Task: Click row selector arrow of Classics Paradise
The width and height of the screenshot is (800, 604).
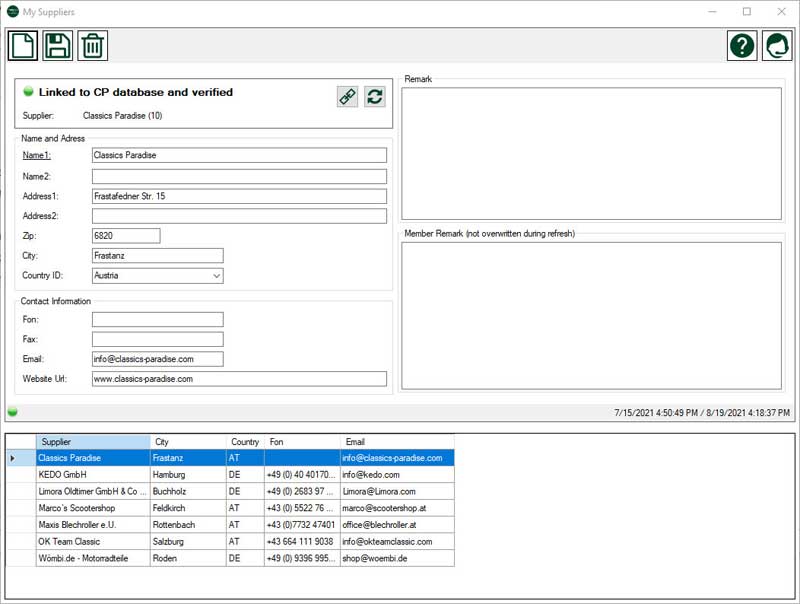Action: pos(21,458)
